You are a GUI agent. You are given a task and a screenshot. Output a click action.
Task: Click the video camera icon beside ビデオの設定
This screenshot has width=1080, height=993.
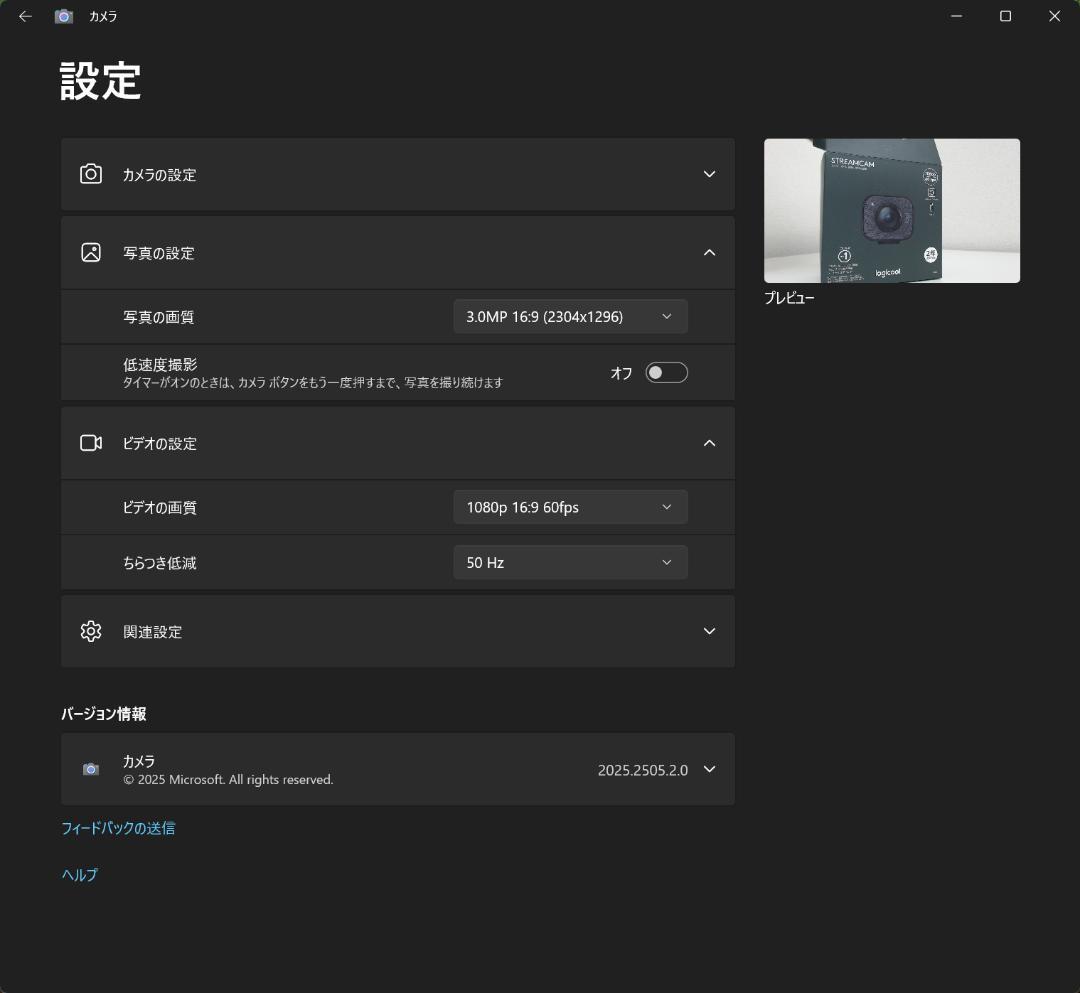pos(91,443)
